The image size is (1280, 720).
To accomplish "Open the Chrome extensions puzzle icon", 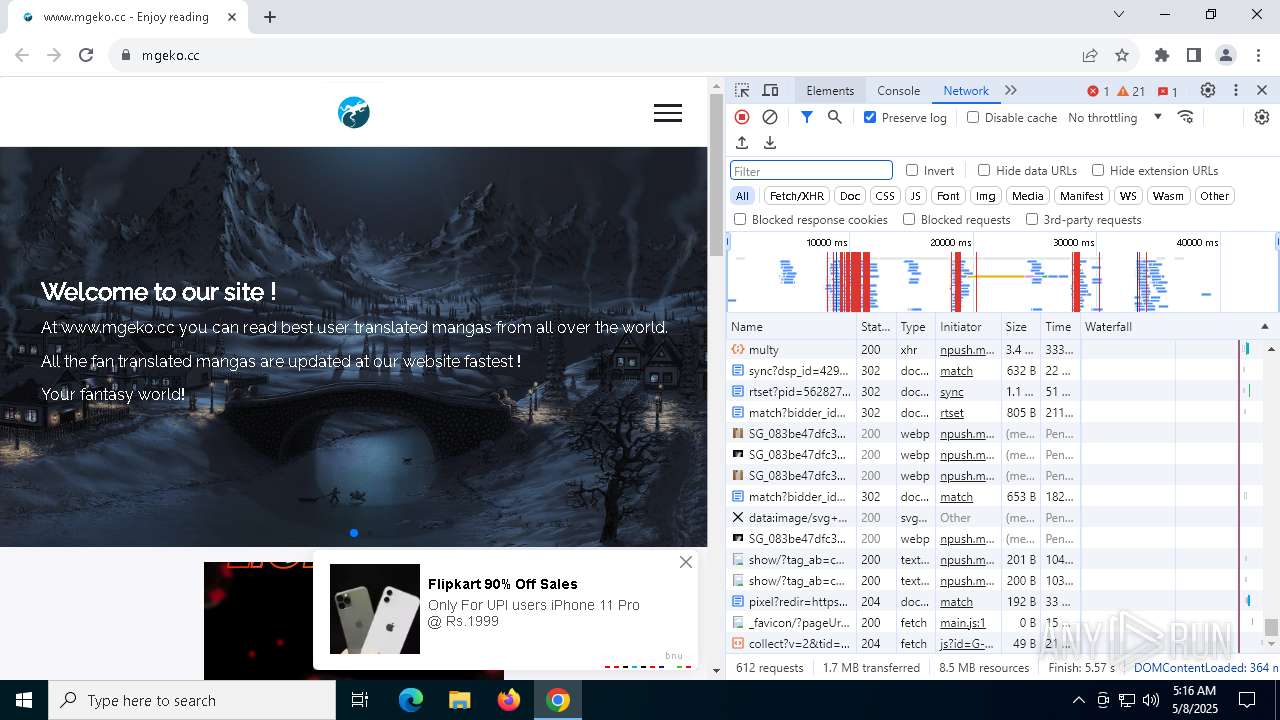I will click(x=1162, y=55).
